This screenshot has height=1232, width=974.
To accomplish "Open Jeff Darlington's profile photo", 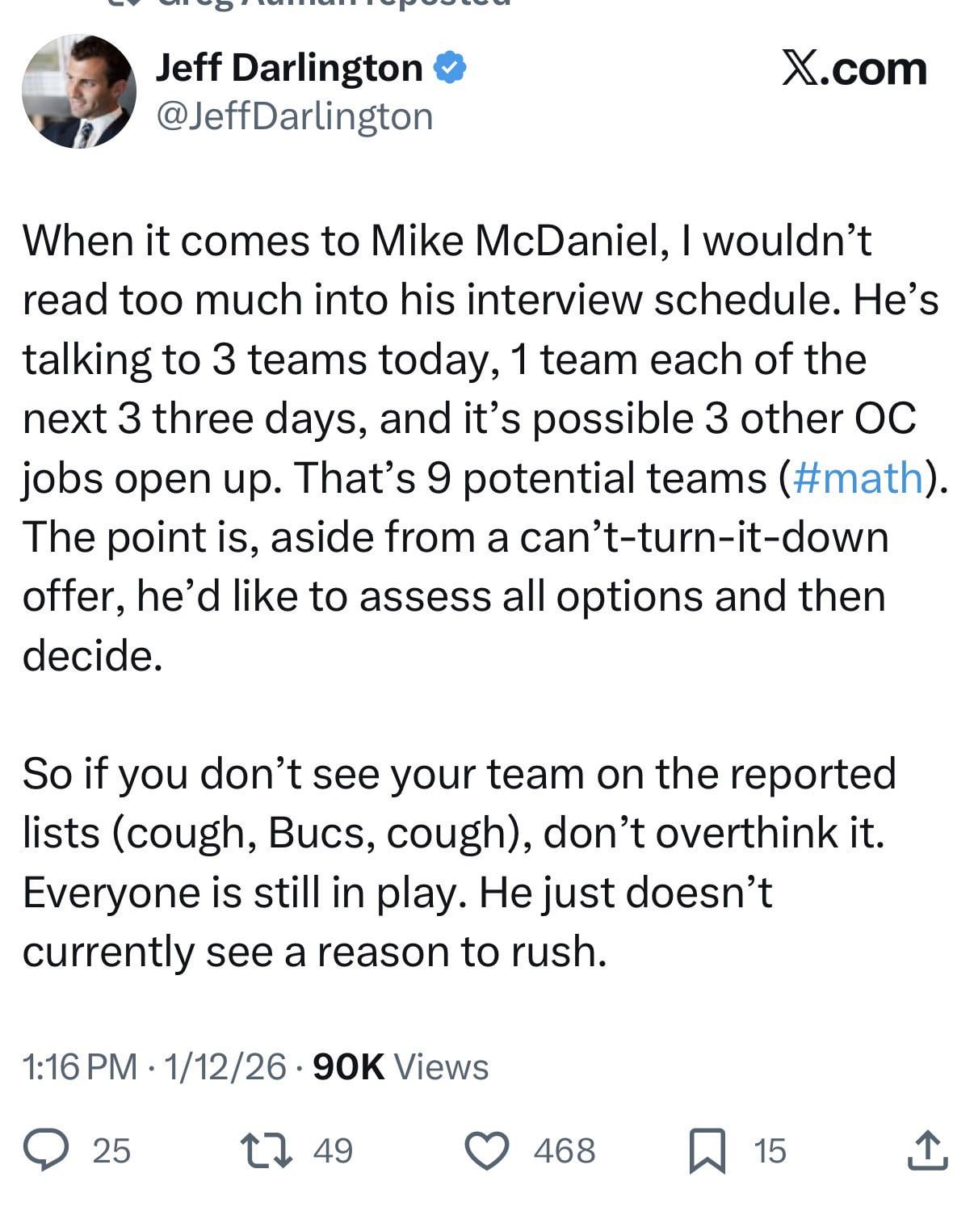I will [x=78, y=91].
